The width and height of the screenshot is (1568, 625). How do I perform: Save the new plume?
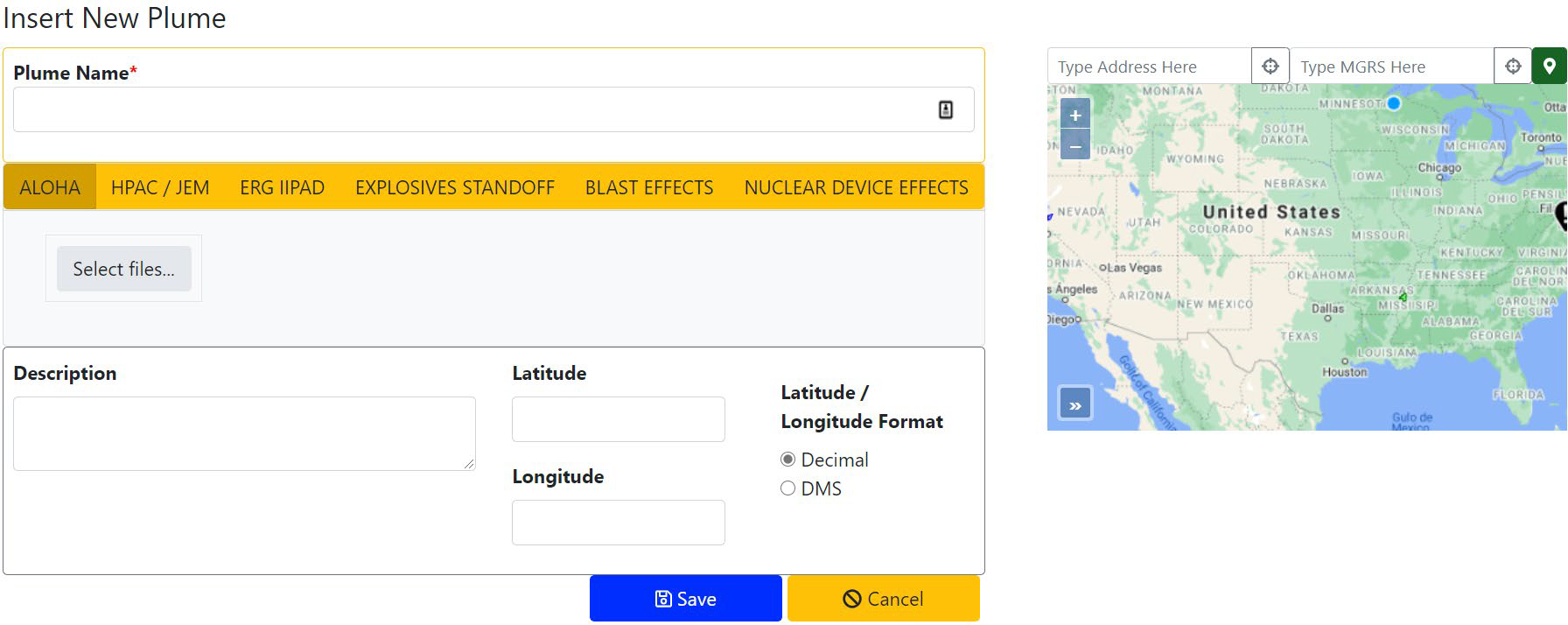click(685, 599)
